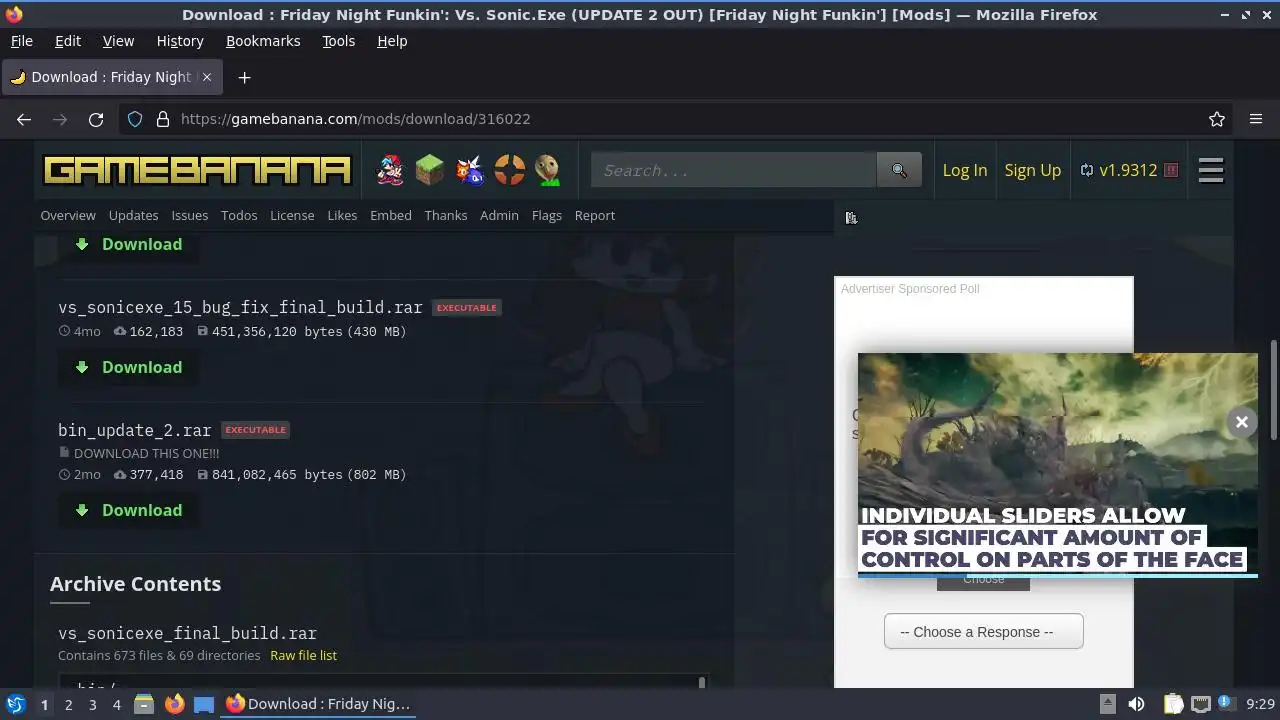Go to the Todos tab
The image size is (1280, 720).
(239, 215)
